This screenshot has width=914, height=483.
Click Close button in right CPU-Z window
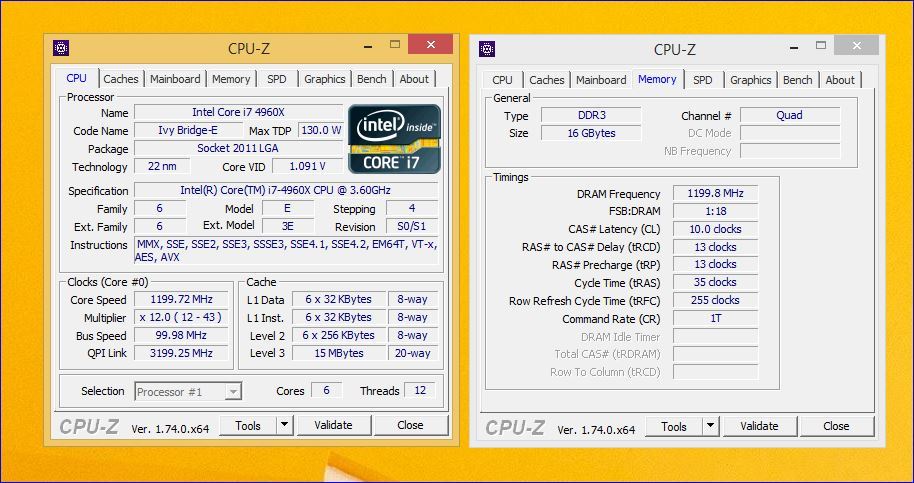(836, 427)
